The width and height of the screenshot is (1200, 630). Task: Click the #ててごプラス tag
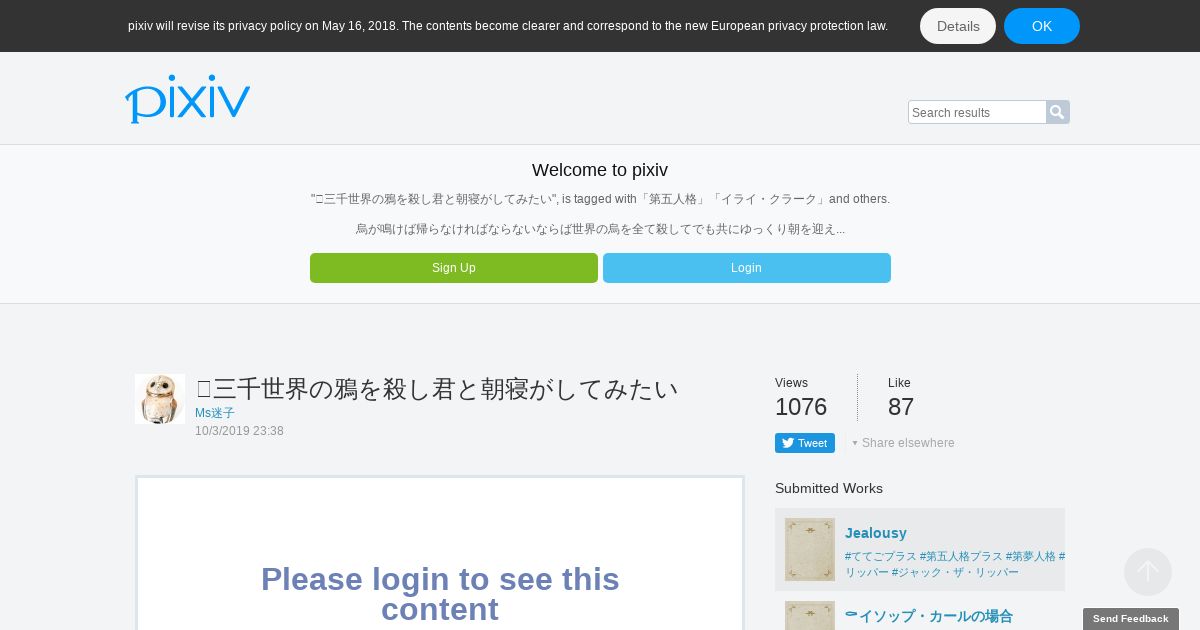click(881, 556)
